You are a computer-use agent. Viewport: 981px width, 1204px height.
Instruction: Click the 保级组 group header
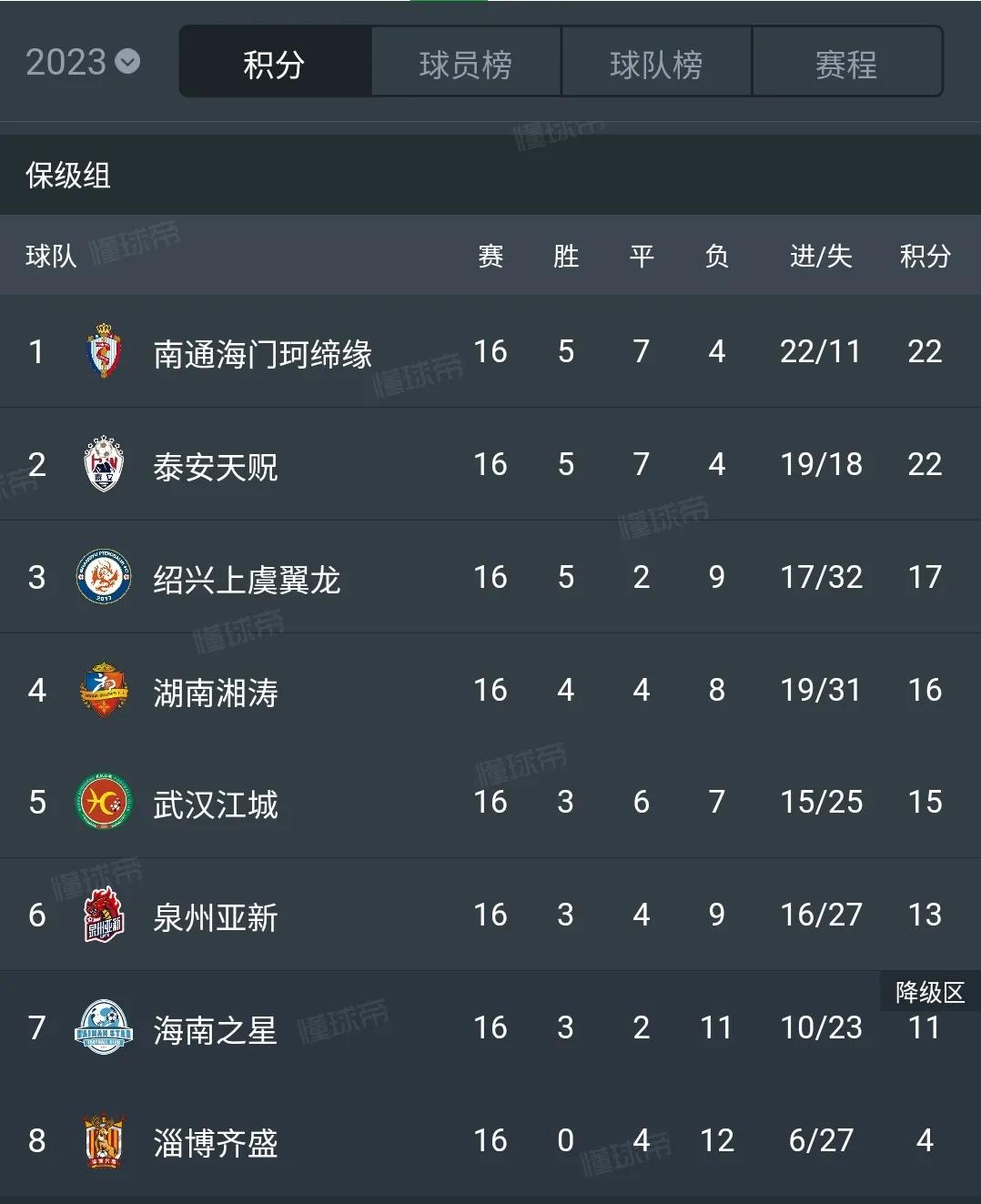(x=68, y=175)
